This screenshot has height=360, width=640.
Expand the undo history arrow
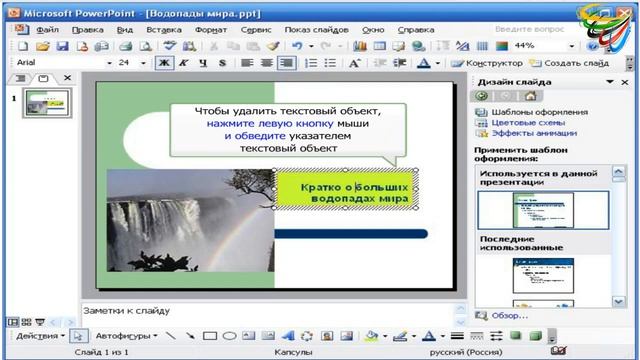coord(311,46)
